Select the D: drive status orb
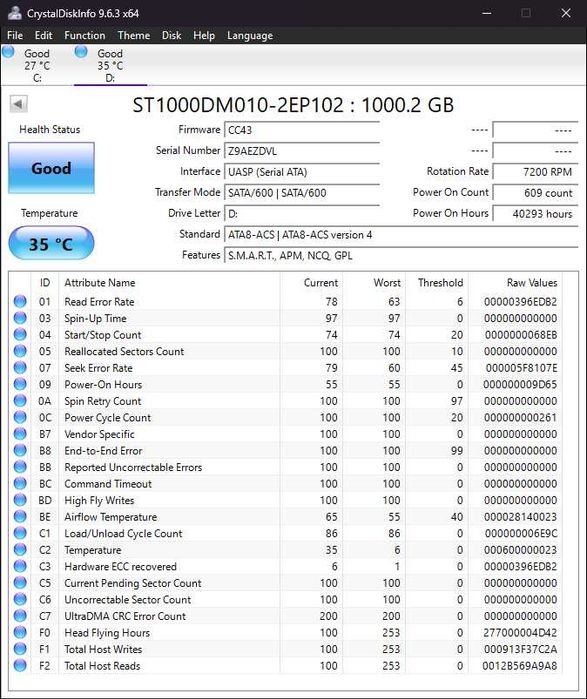Viewport: 587px width, 699px height. pos(81,52)
